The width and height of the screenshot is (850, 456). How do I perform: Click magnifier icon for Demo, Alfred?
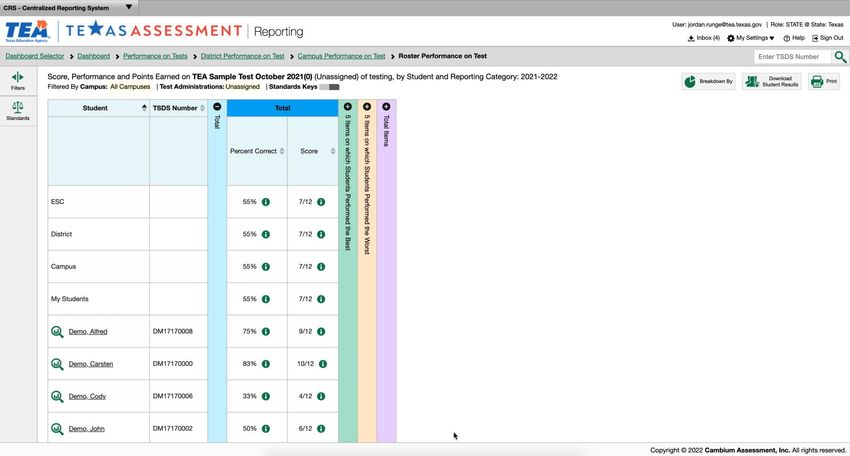click(x=57, y=332)
